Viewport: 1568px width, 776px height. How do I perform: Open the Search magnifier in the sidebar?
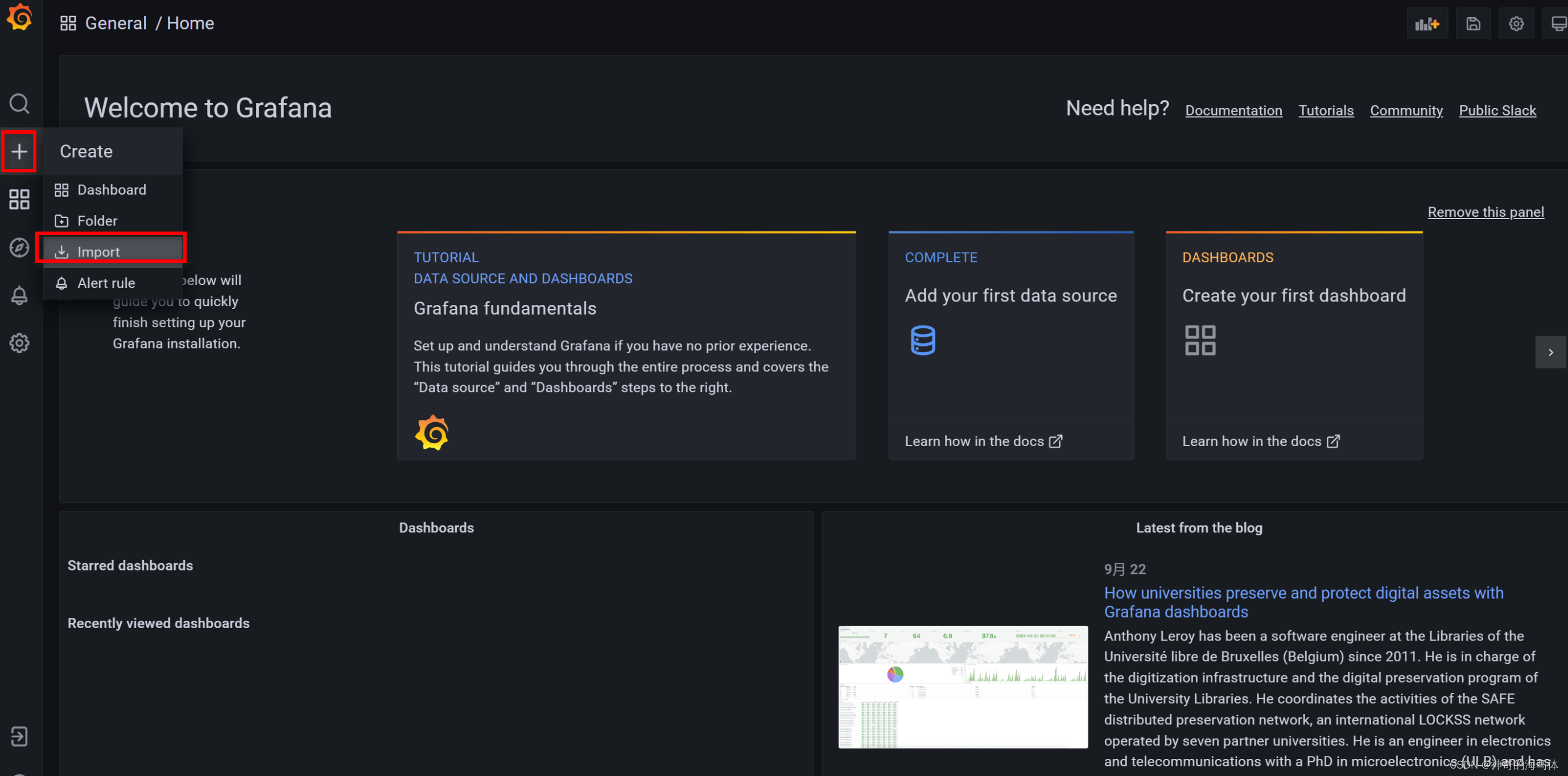(x=19, y=104)
